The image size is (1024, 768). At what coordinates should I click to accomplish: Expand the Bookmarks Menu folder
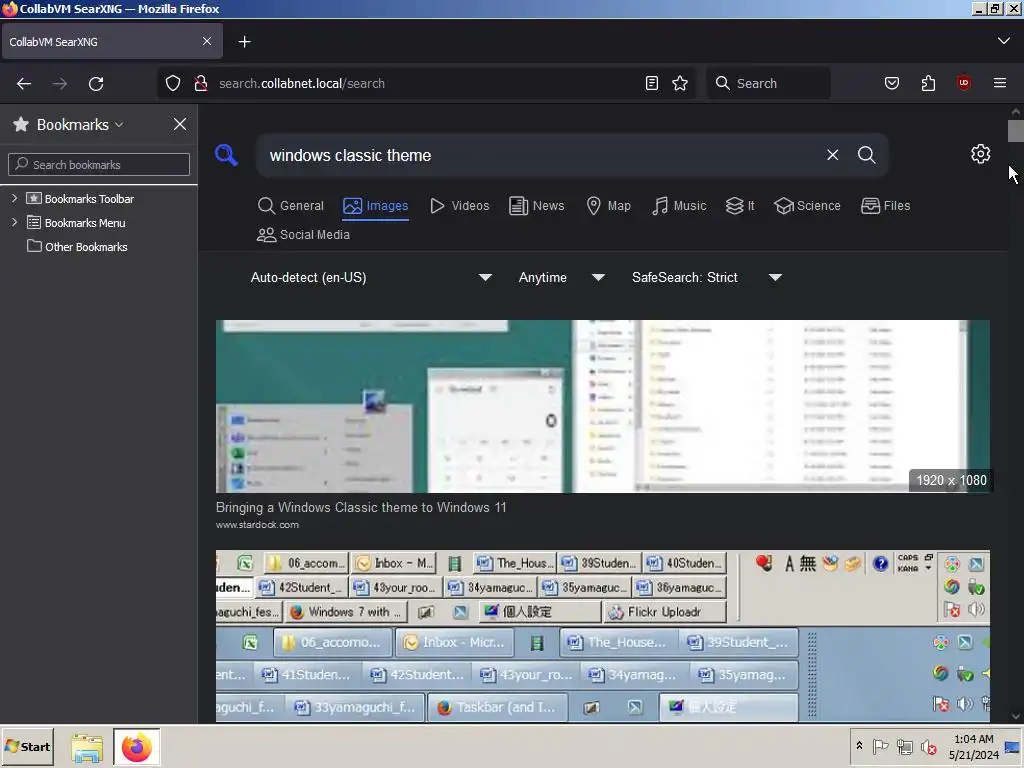coord(14,223)
